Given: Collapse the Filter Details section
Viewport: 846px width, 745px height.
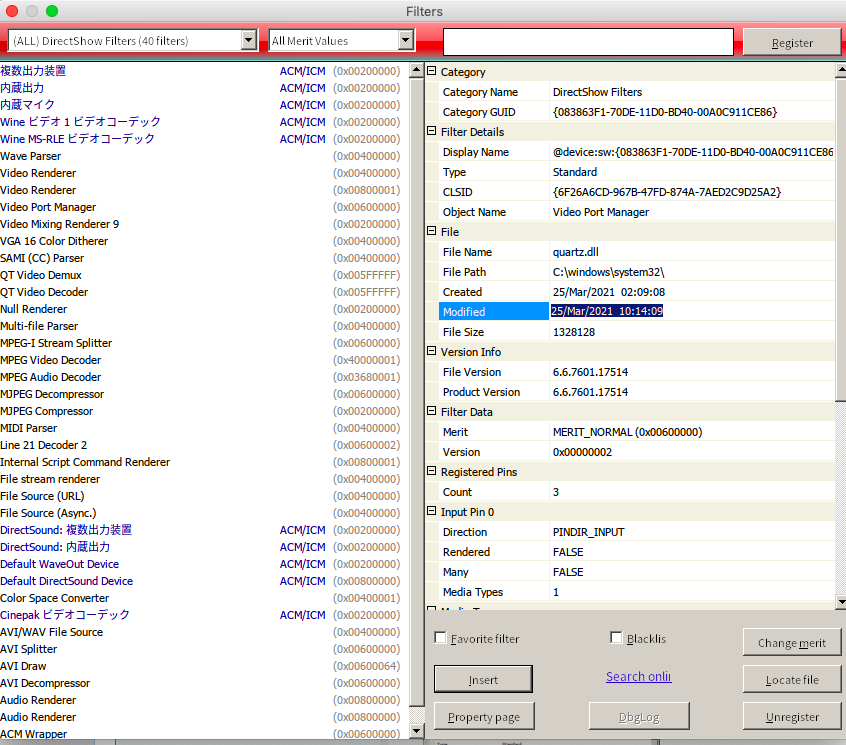Looking at the screenshot, I should coord(432,132).
